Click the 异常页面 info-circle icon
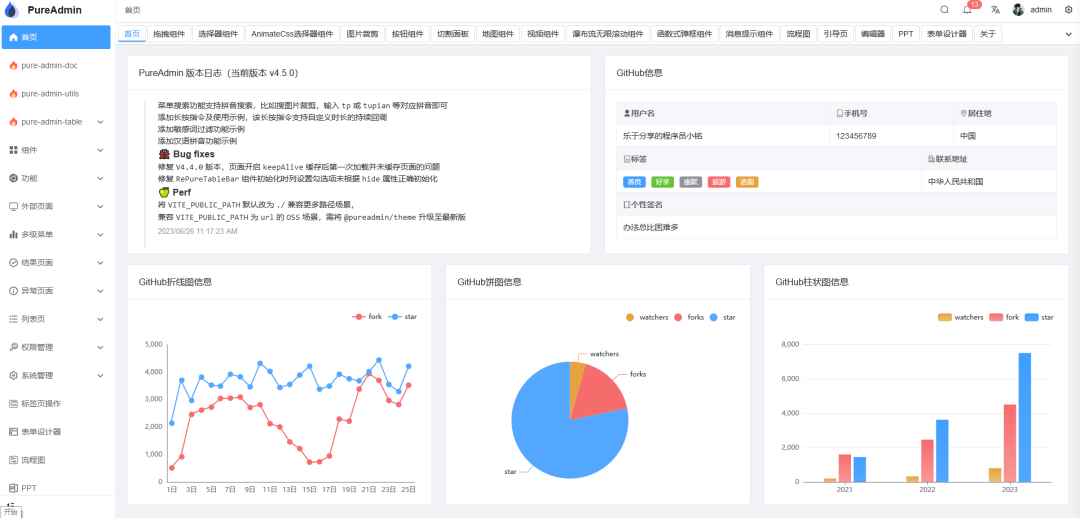1080x518 pixels. tap(13, 291)
